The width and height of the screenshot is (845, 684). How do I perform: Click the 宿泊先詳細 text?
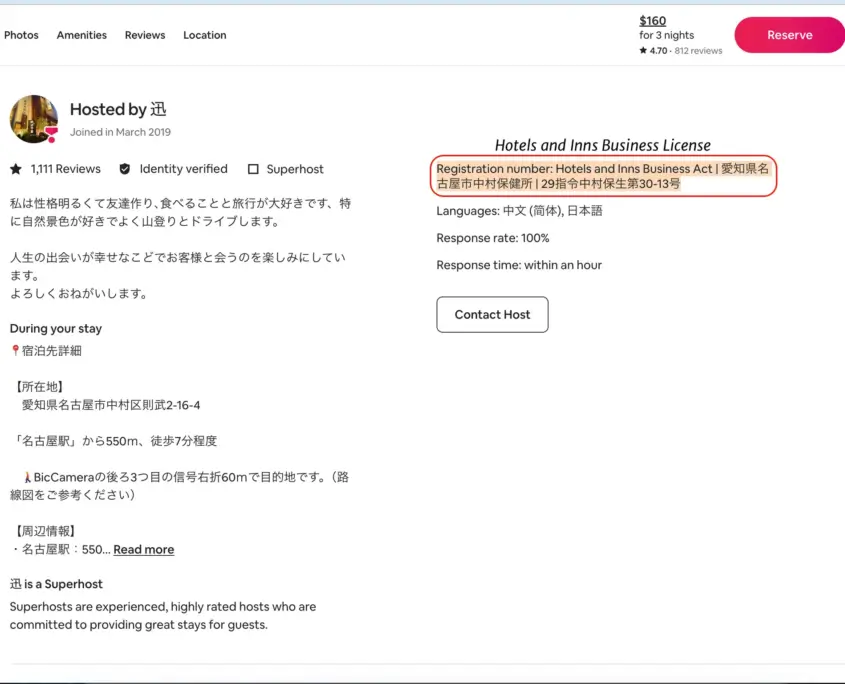click(52, 351)
